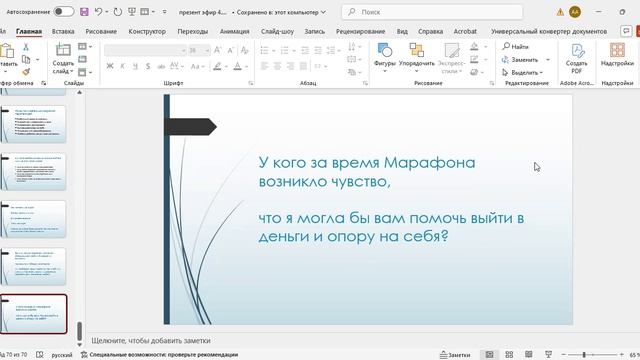640x360 pixels.
Task: Click the Justify alignment icon
Action: coord(303,66)
